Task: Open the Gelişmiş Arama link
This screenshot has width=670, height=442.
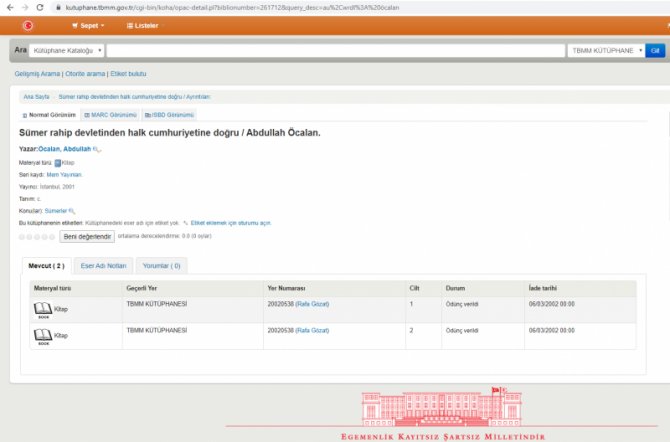Action: tap(37, 74)
